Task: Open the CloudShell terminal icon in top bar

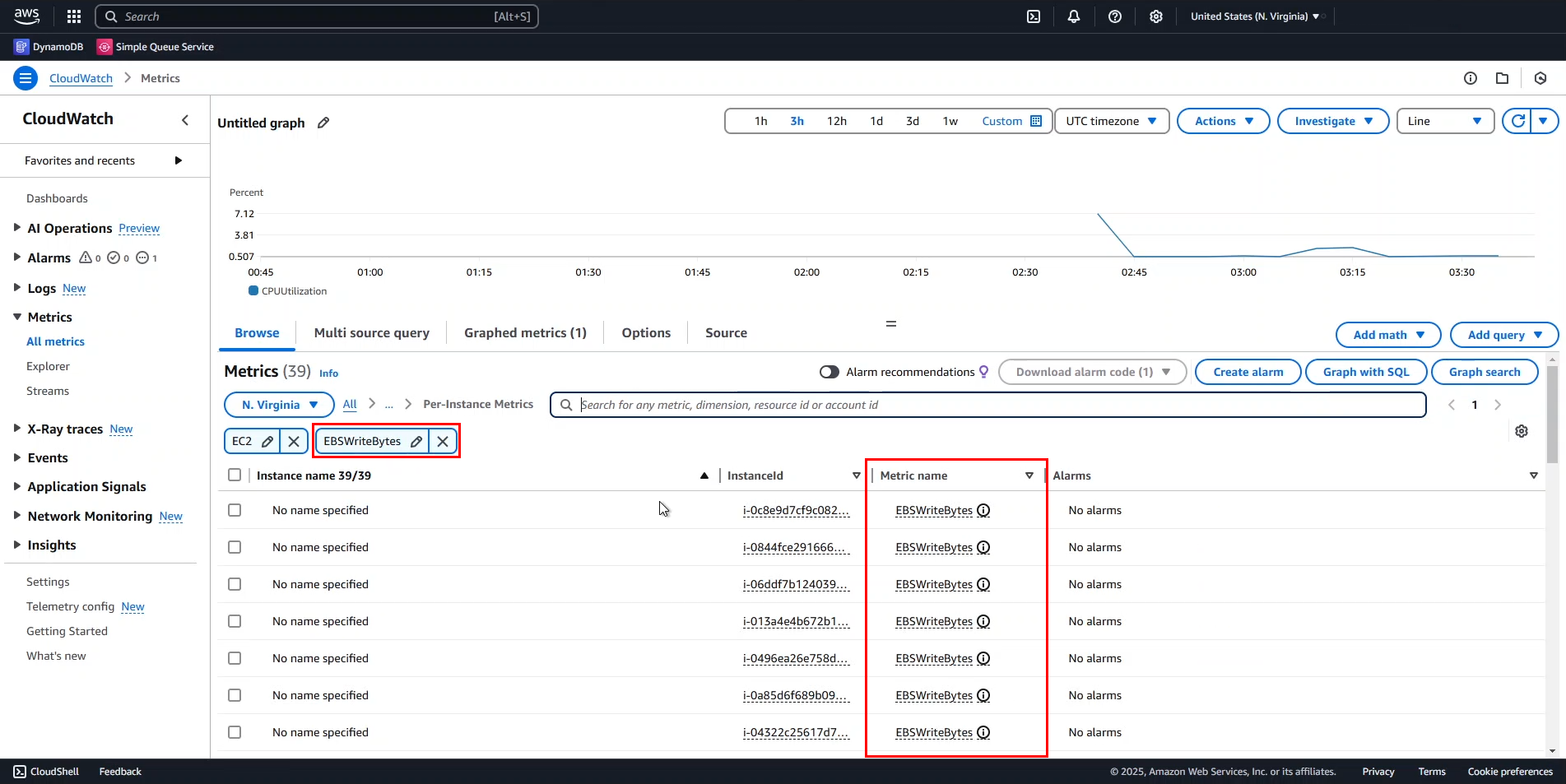Action: pos(1034,16)
